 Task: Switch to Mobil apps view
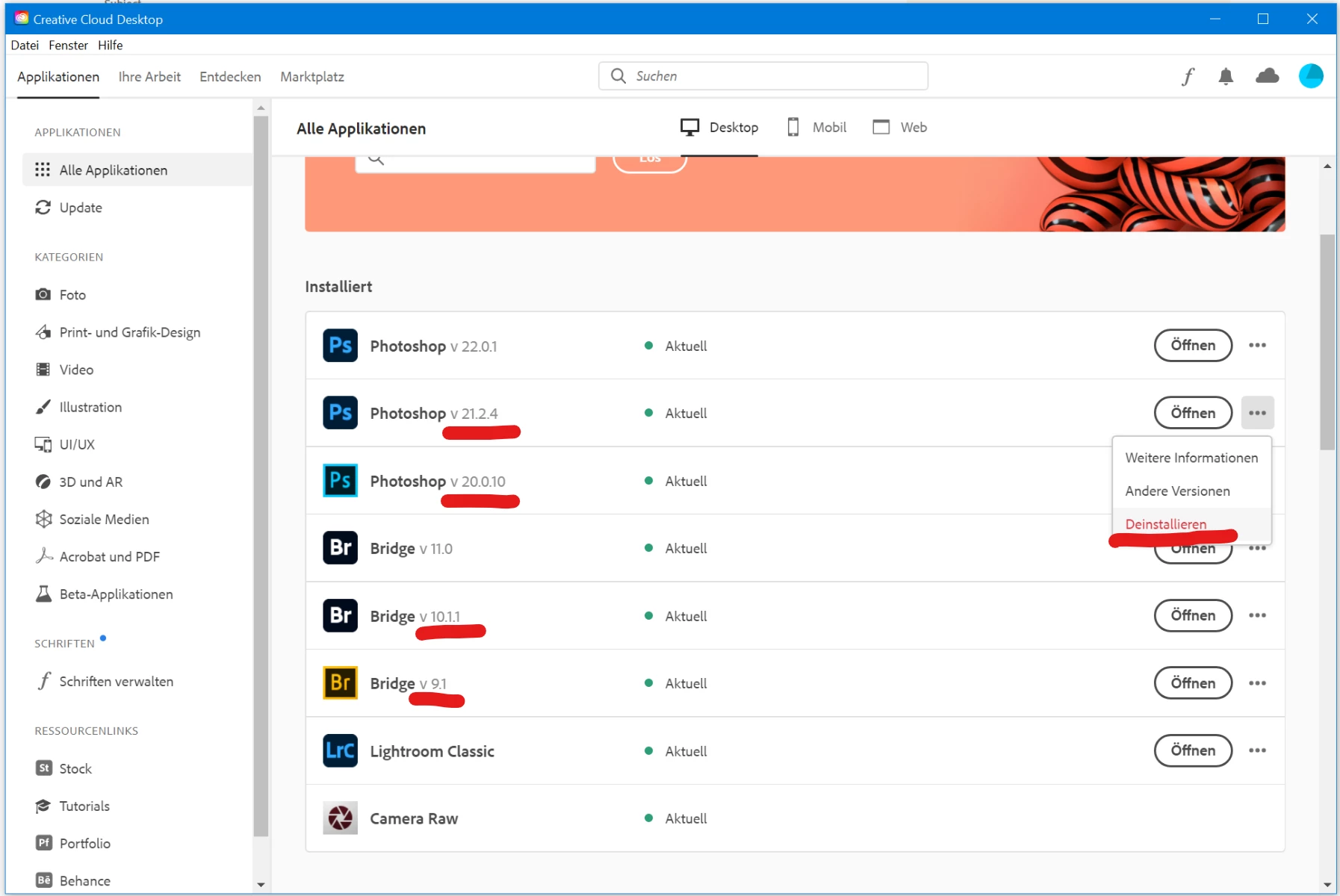[x=817, y=127]
